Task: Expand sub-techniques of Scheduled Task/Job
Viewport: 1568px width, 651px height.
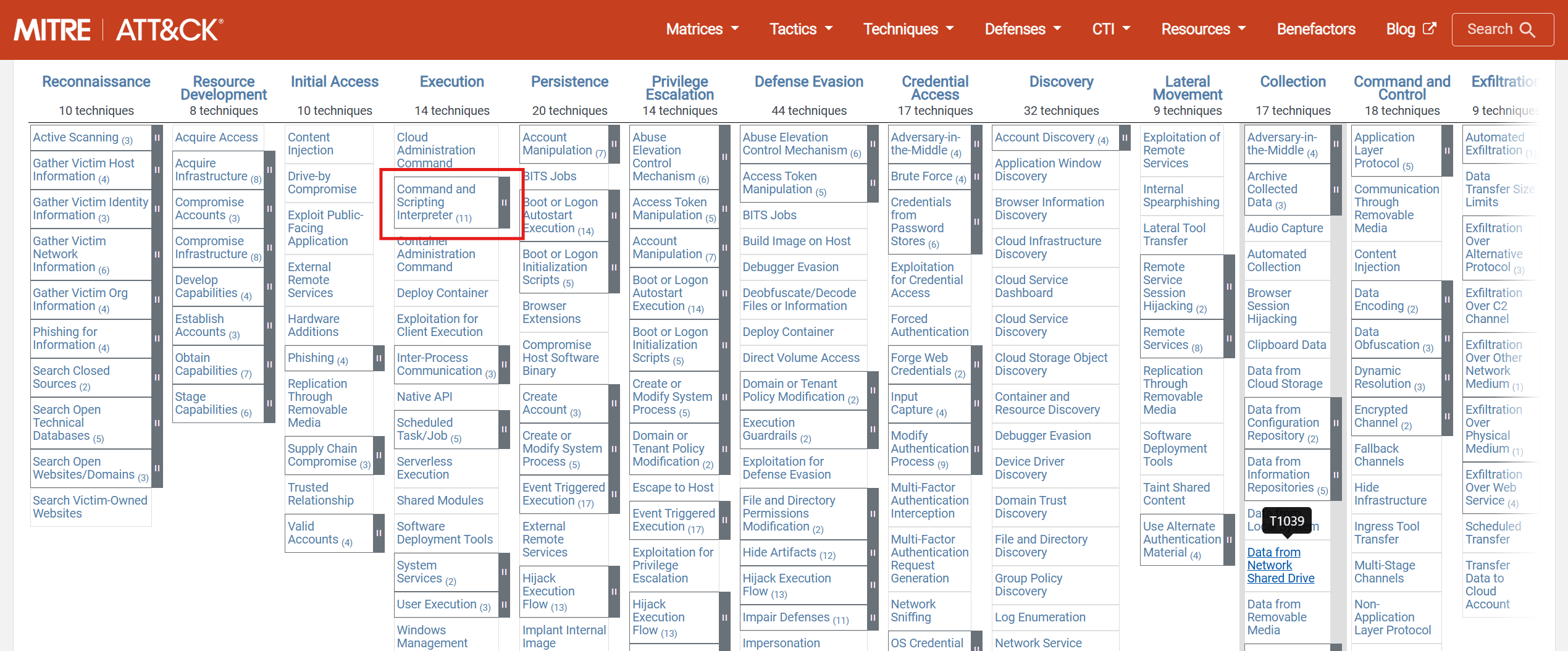Action: (x=505, y=429)
